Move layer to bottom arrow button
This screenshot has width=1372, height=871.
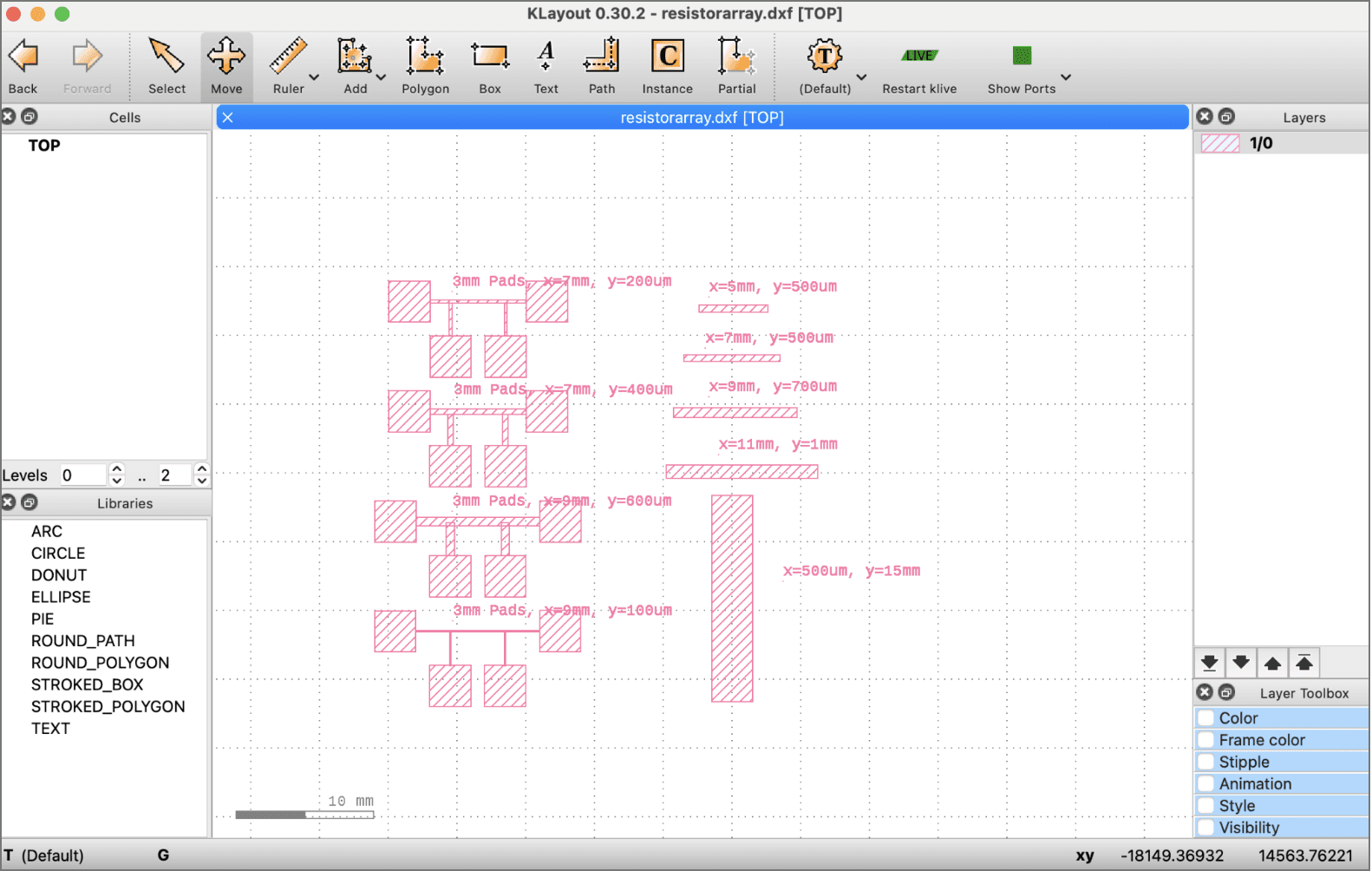tap(1209, 664)
